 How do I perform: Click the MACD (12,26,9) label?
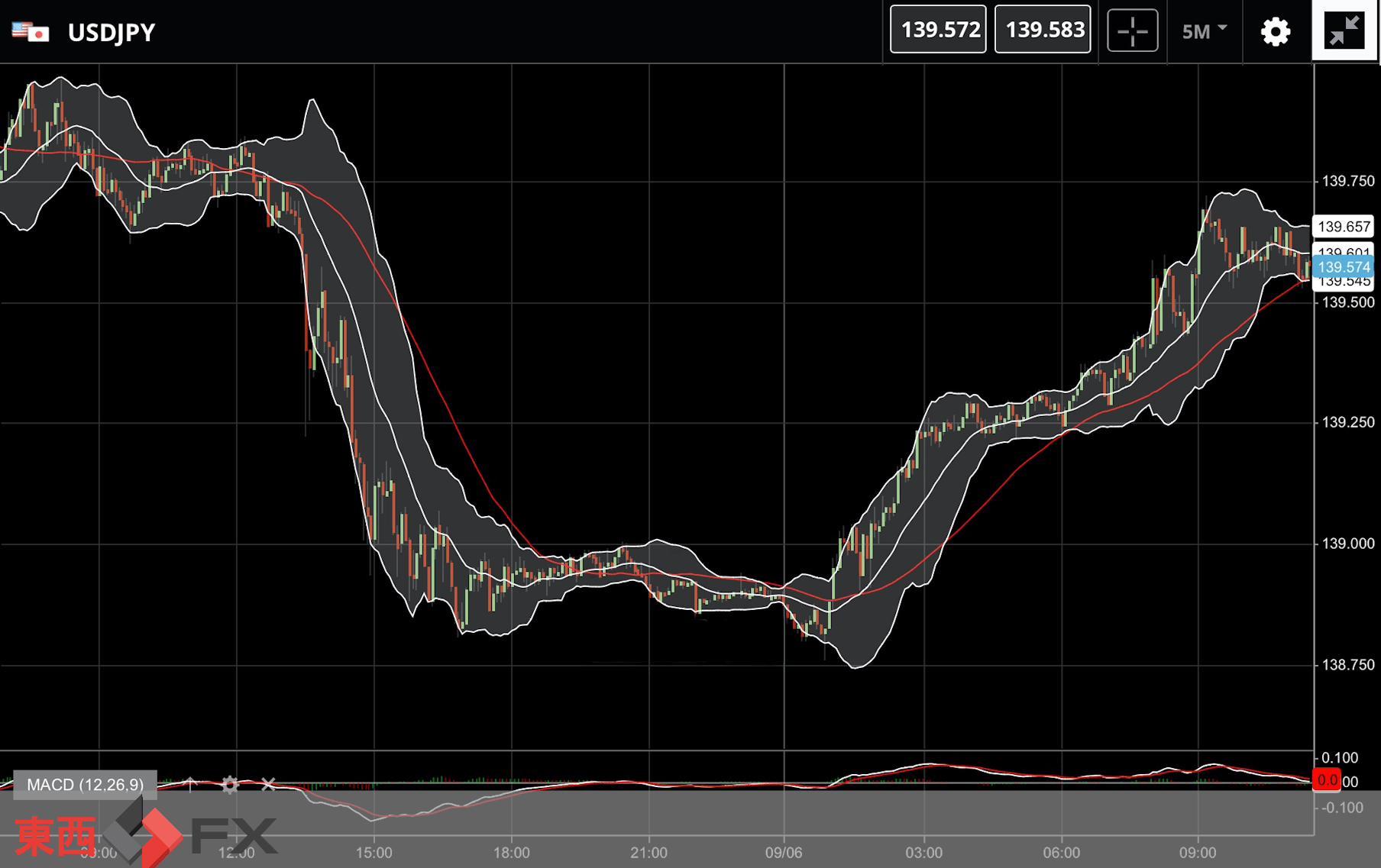click(x=85, y=785)
